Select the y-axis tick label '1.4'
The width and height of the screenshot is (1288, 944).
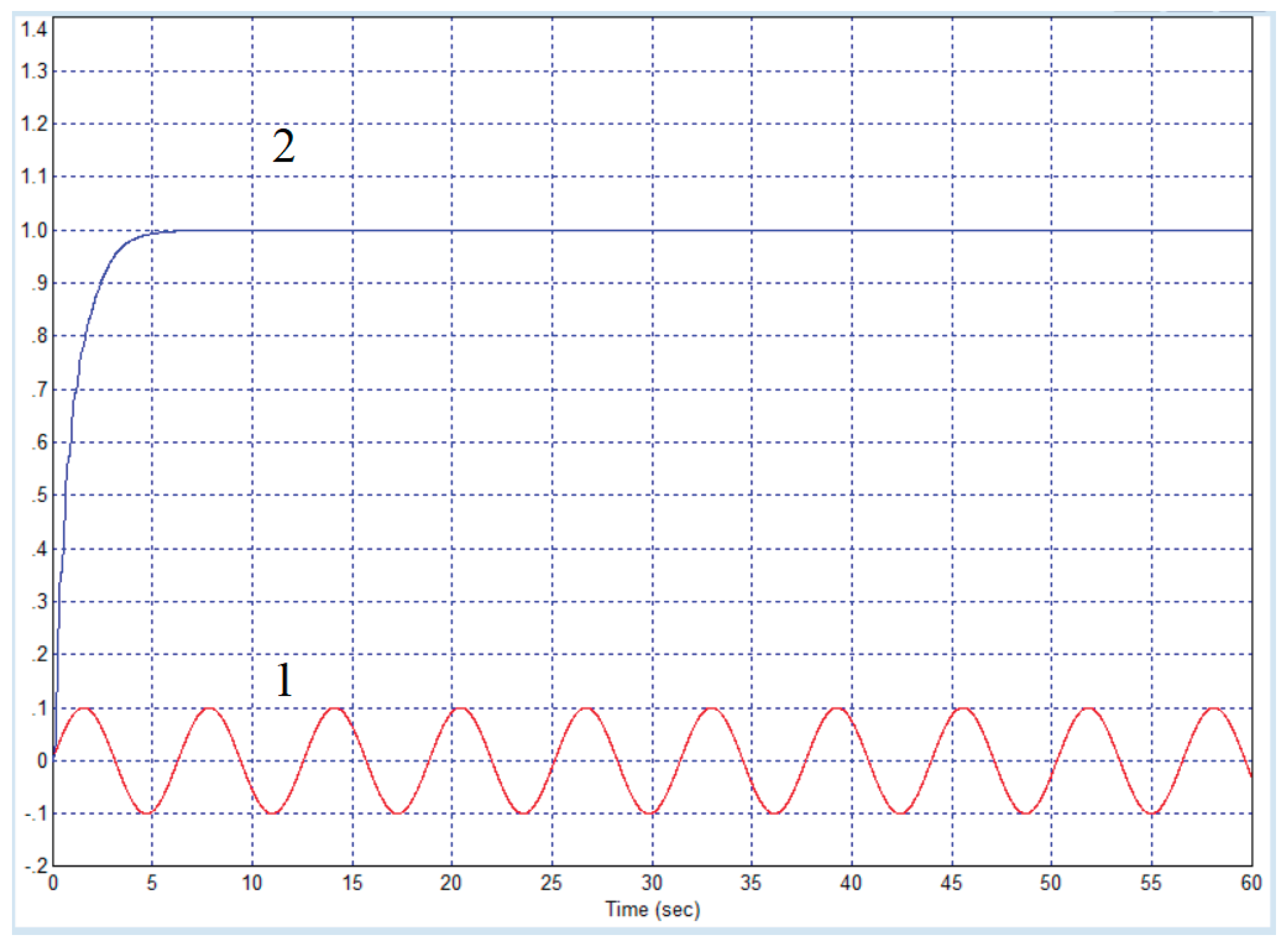tap(35, 29)
